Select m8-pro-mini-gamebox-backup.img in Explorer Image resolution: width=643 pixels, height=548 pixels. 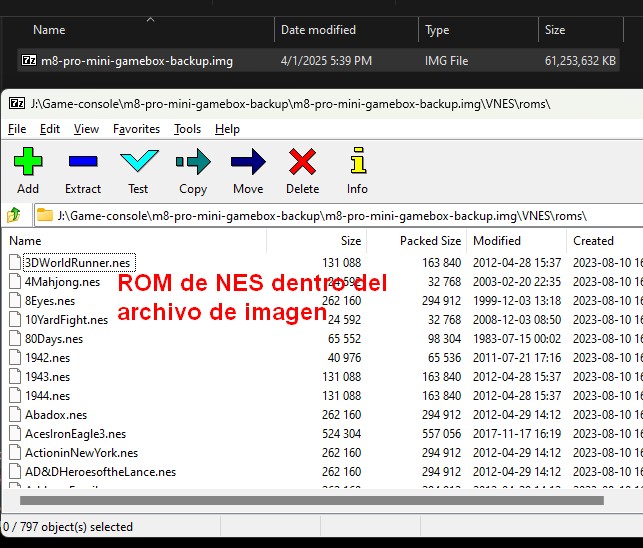pos(136,61)
